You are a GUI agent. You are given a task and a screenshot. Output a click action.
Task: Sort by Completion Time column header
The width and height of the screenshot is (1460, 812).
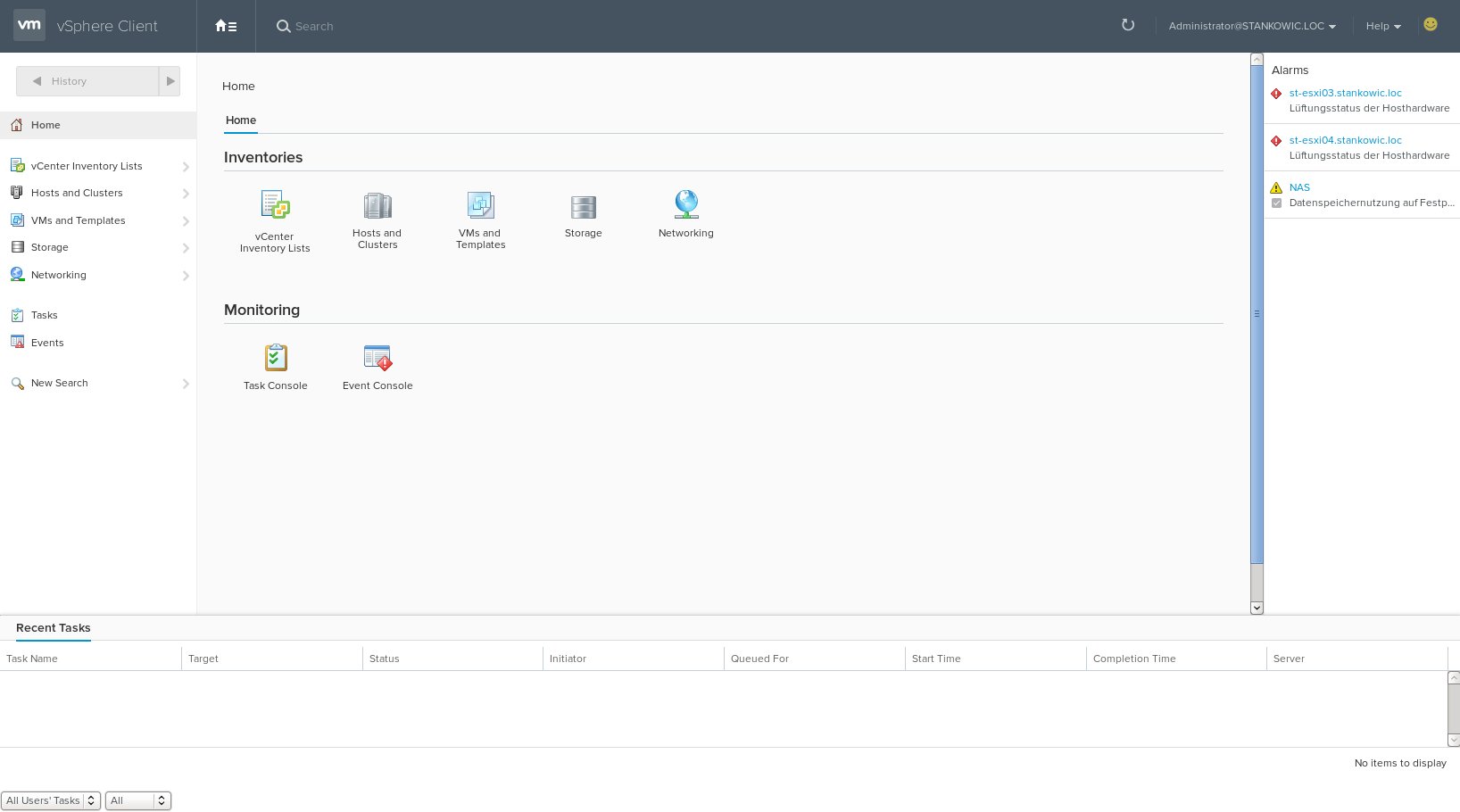tap(1178, 659)
